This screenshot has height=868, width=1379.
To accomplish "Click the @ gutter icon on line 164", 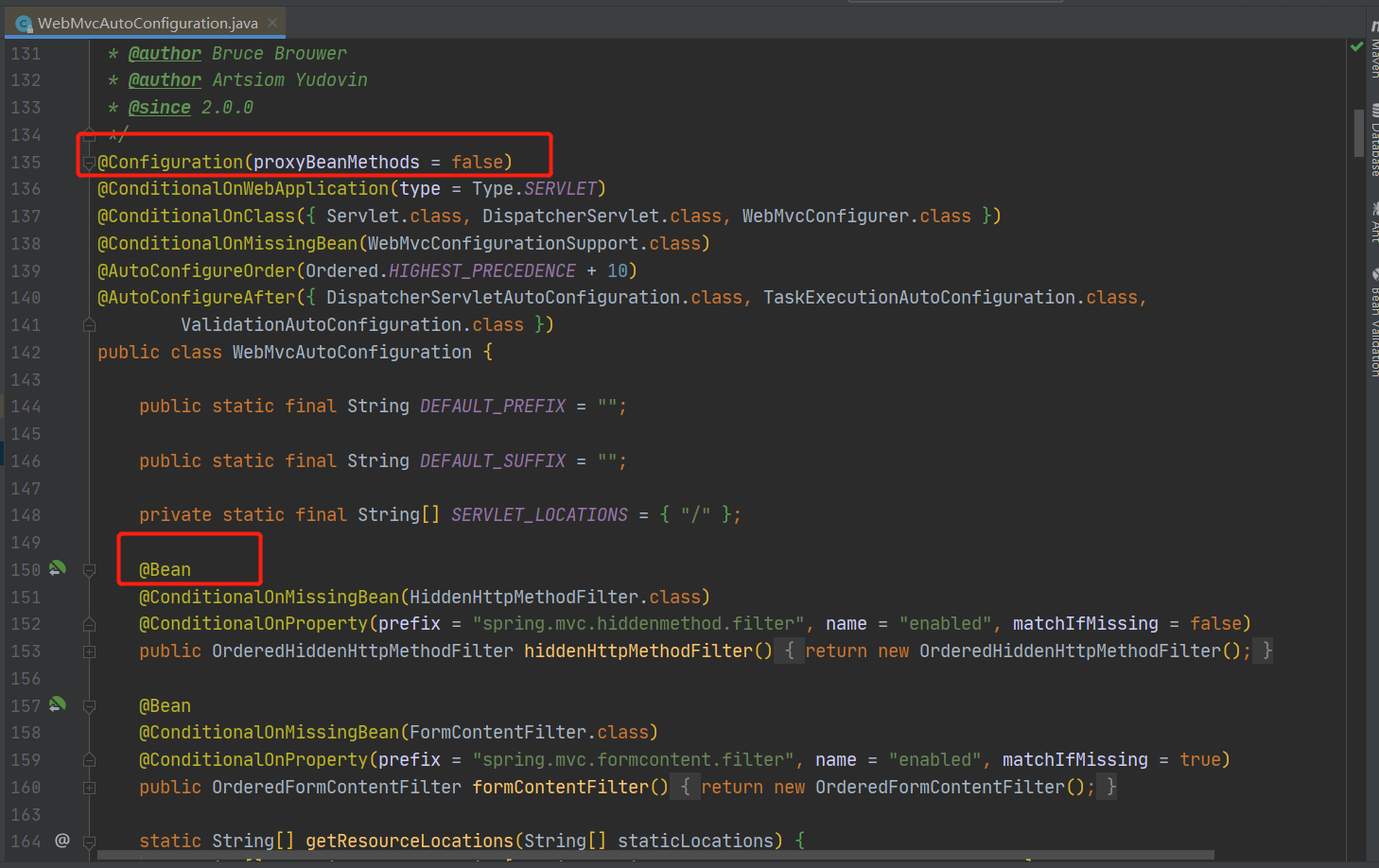I will 62,840.
